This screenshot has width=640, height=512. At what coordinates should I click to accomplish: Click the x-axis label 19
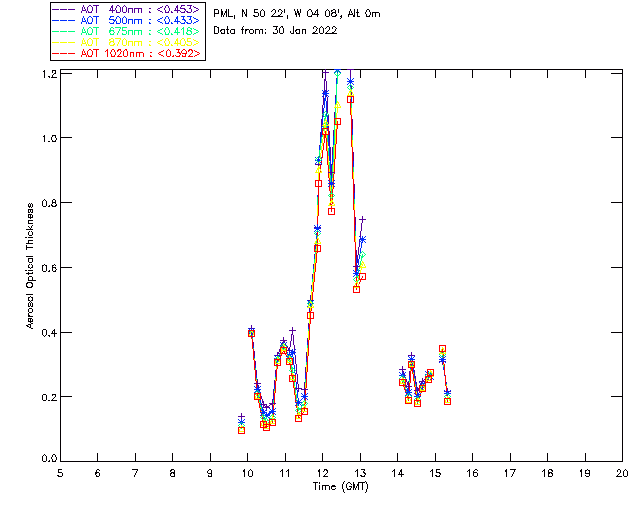[585, 473]
